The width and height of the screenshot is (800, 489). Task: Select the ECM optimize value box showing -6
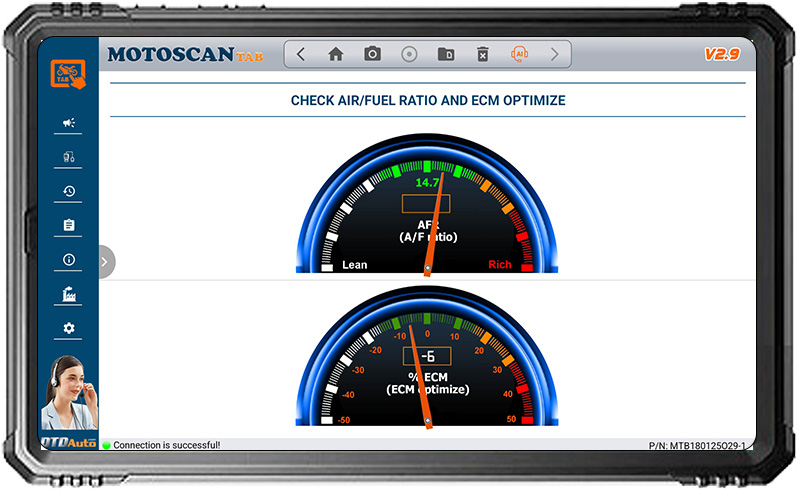tap(427, 356)
